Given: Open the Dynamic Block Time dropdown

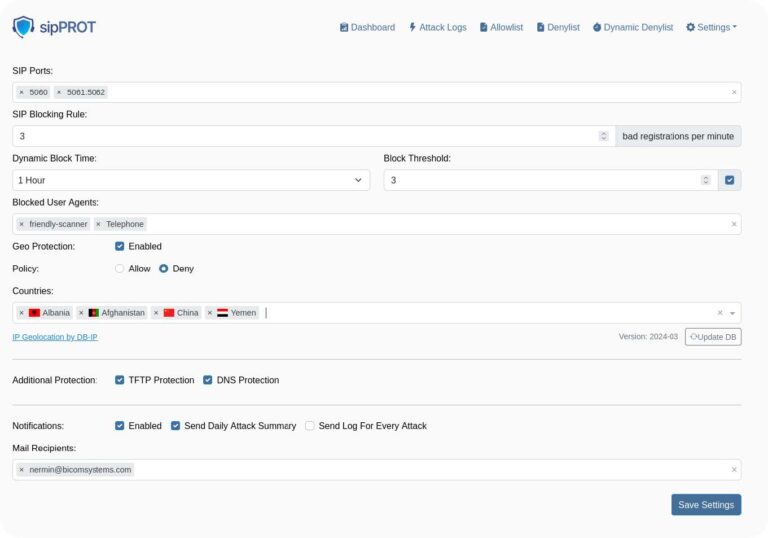Looking at the screenshot, I should (191, 180).
